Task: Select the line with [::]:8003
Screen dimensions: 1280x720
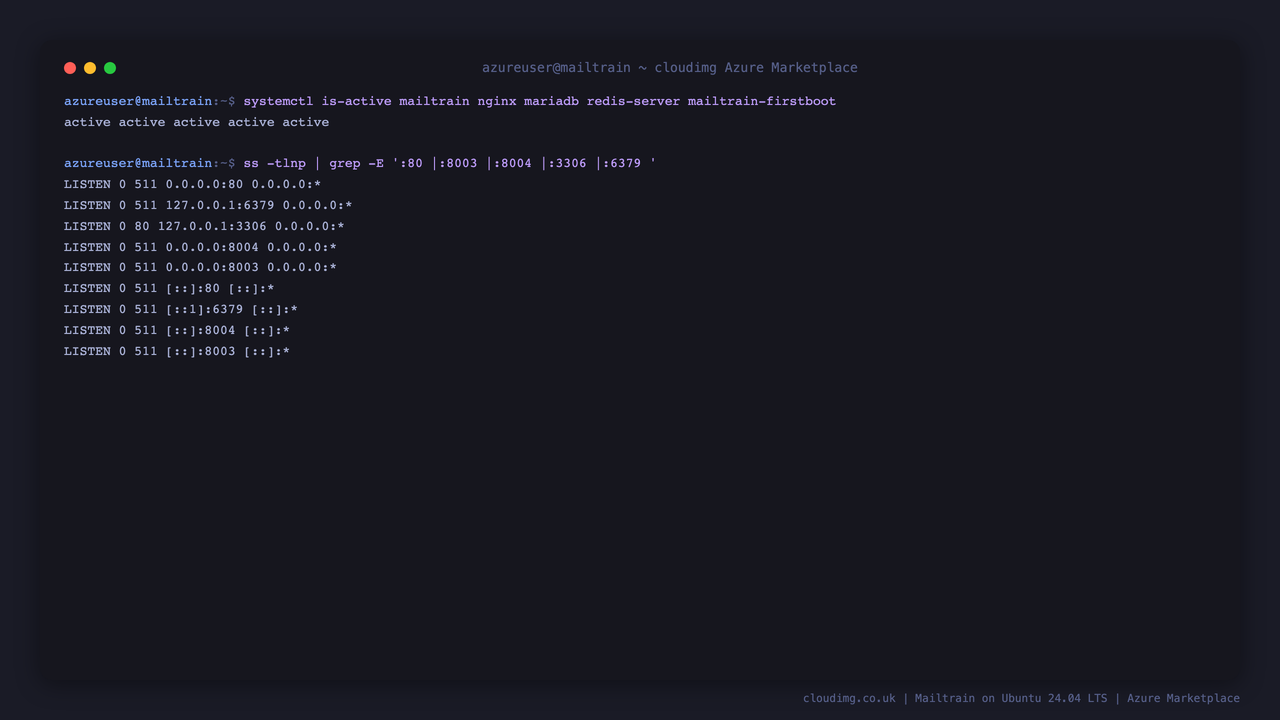Action: click(177, 351)
